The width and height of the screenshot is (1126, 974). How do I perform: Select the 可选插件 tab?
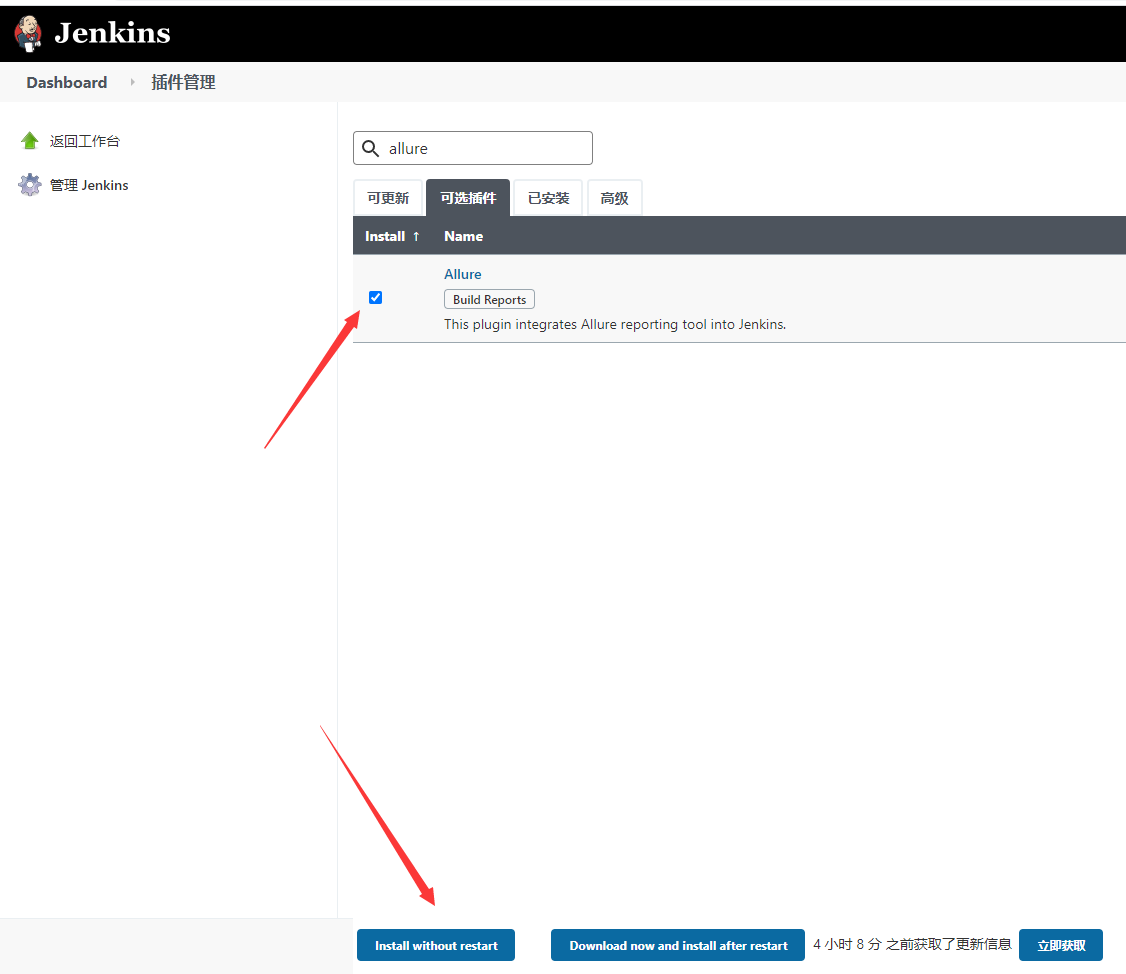[468, 198]
